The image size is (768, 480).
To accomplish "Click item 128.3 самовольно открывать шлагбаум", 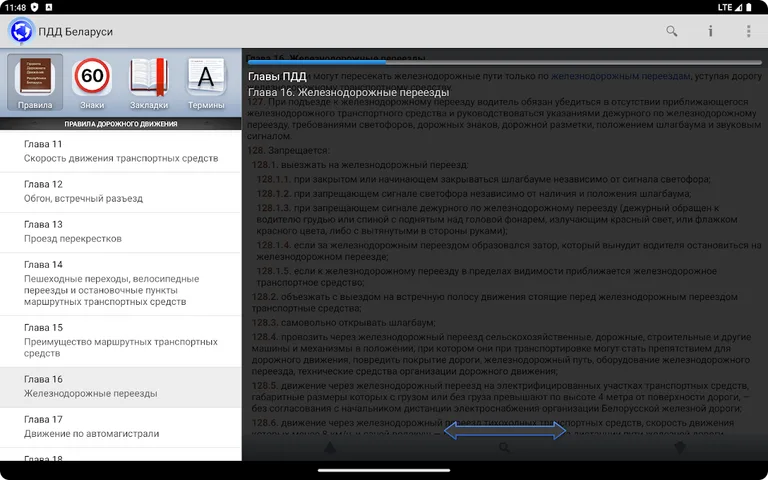I will [343, 323].
